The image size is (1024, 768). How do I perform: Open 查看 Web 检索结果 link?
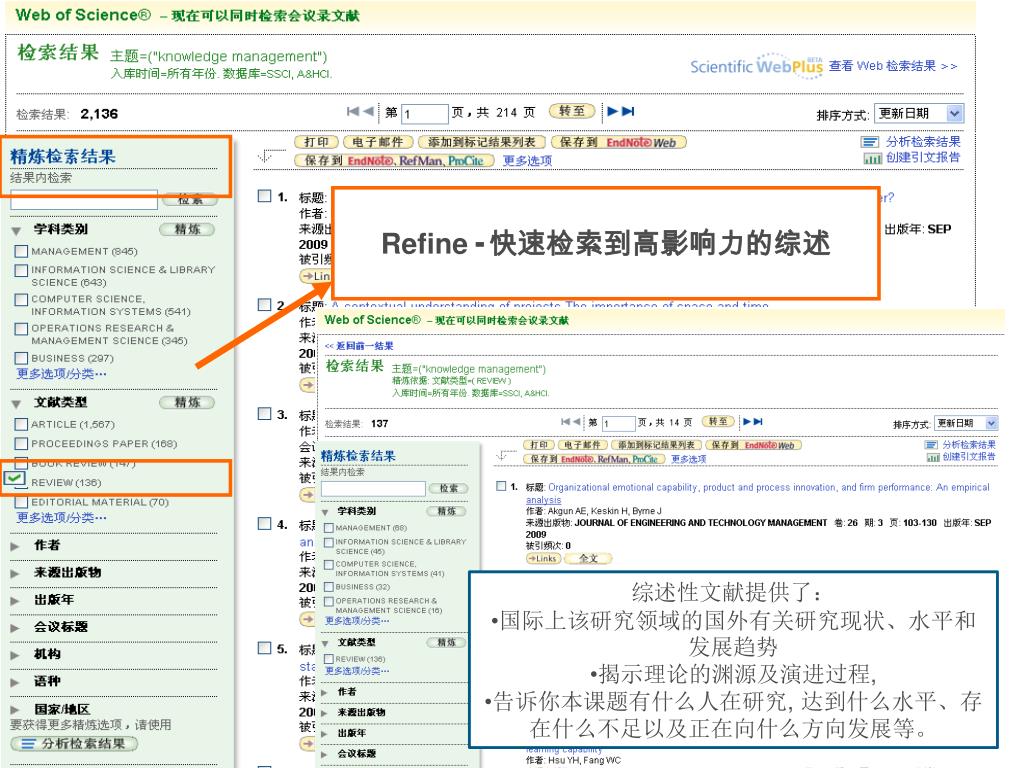click(x=893, y=66)
